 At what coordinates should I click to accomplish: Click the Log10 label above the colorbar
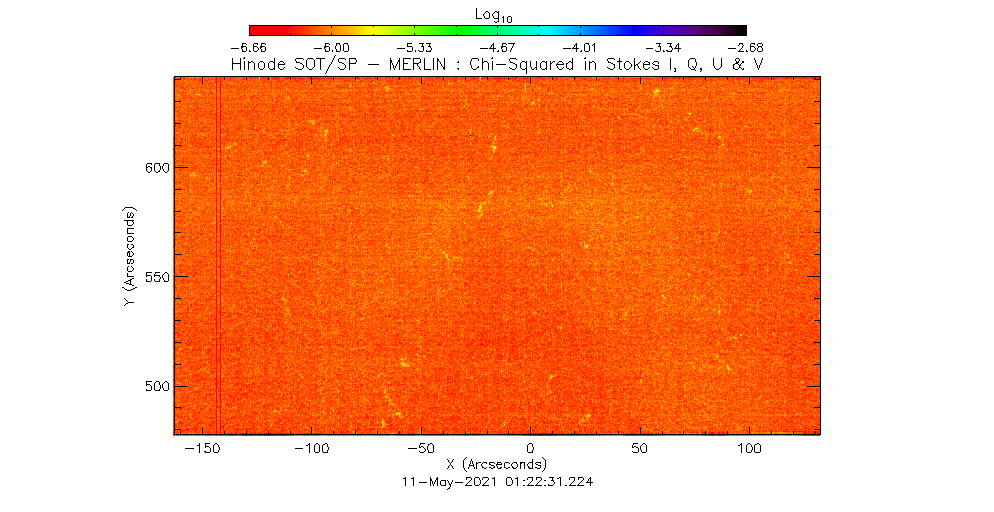tap(497, 12)
